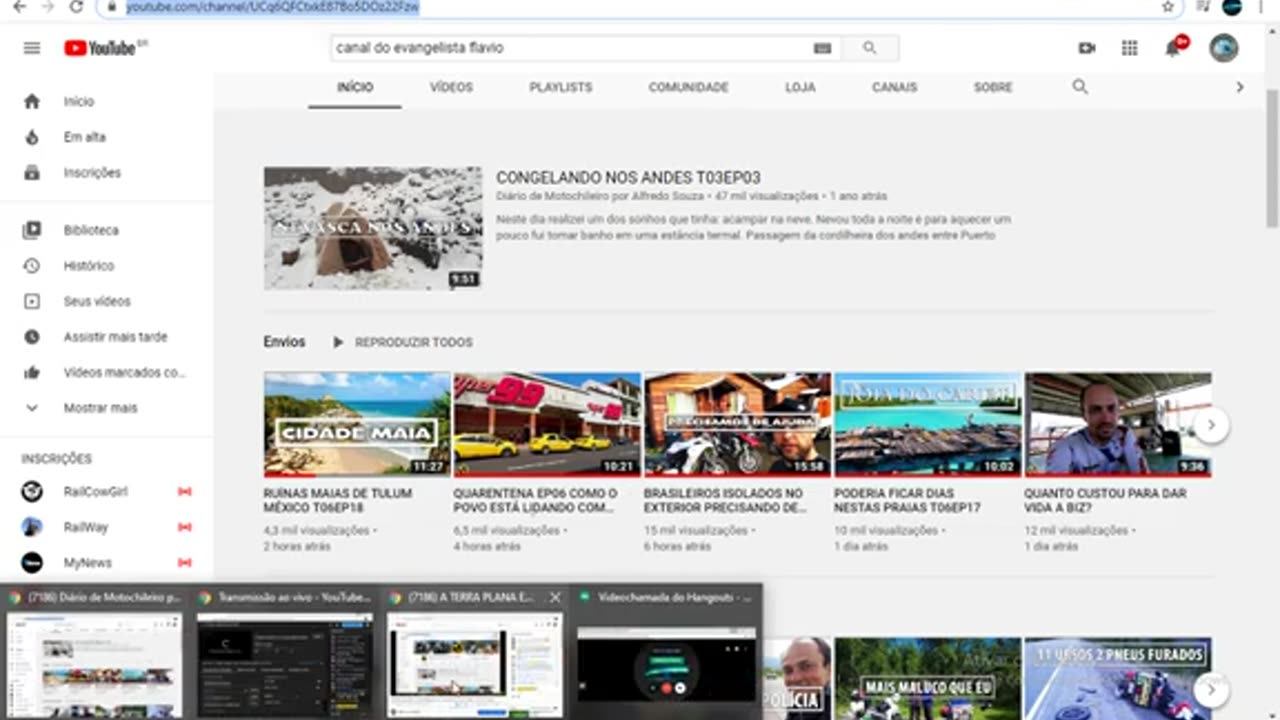Open QUANTO CUSTOU PARA DAR VIDA title

click(1104, 500)
